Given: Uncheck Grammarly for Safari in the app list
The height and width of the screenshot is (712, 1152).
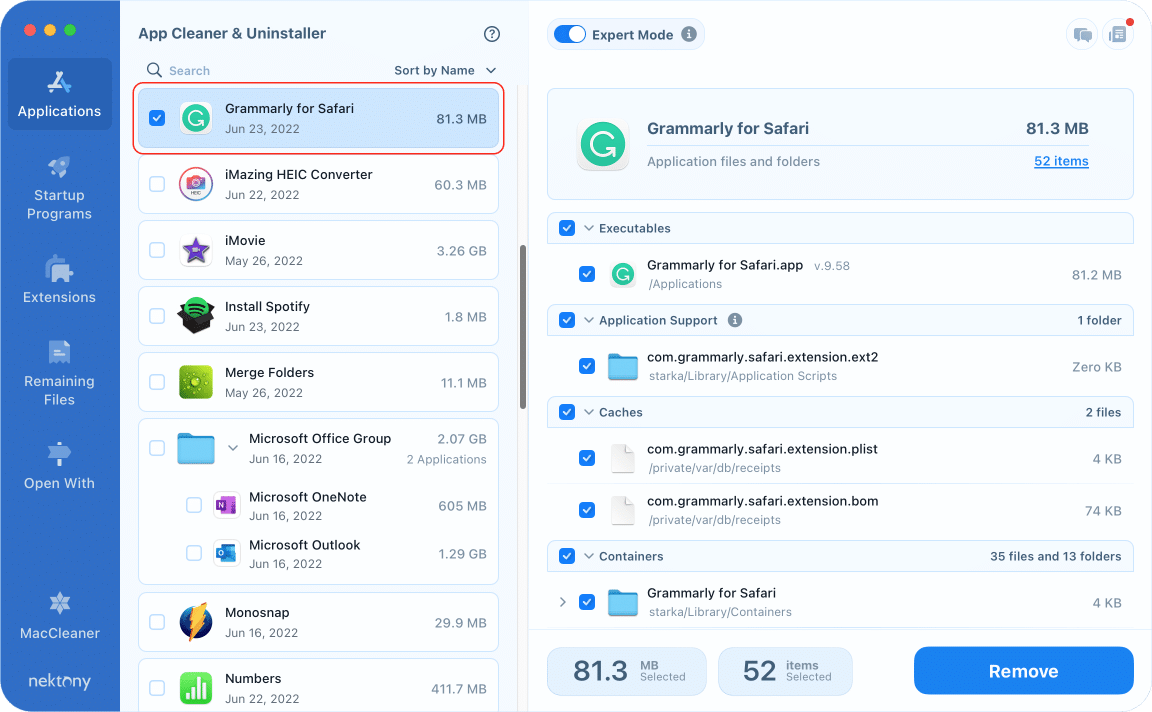Looking at the screenshot, I should click(x=157, y=118).
